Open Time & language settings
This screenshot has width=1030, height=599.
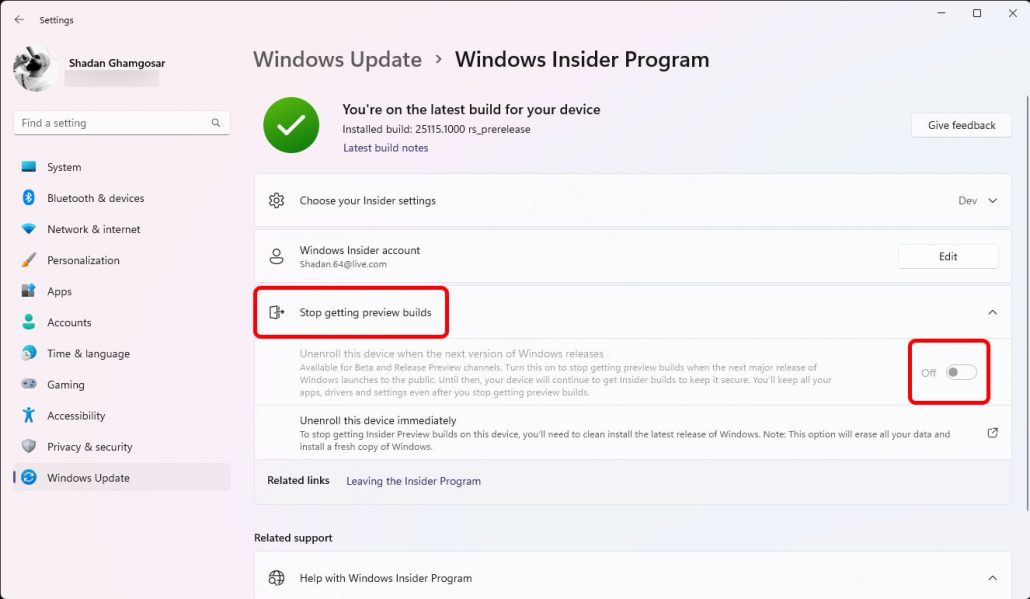click(x=122, y=353)
